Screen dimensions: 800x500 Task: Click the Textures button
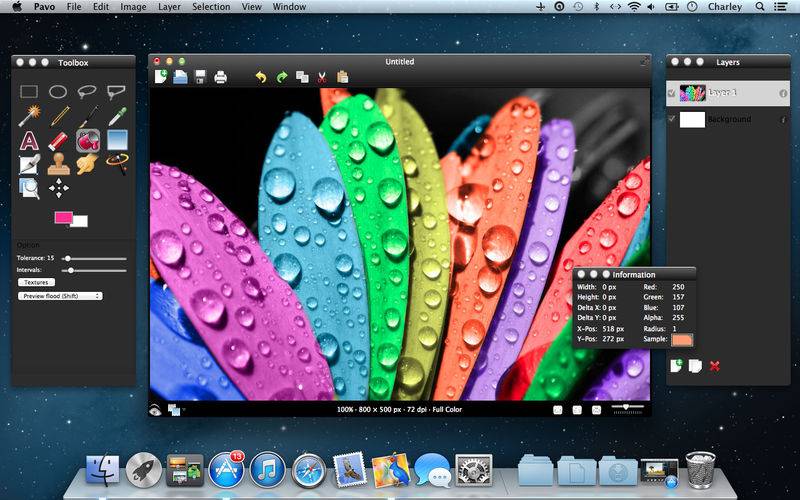click(36, 282)
